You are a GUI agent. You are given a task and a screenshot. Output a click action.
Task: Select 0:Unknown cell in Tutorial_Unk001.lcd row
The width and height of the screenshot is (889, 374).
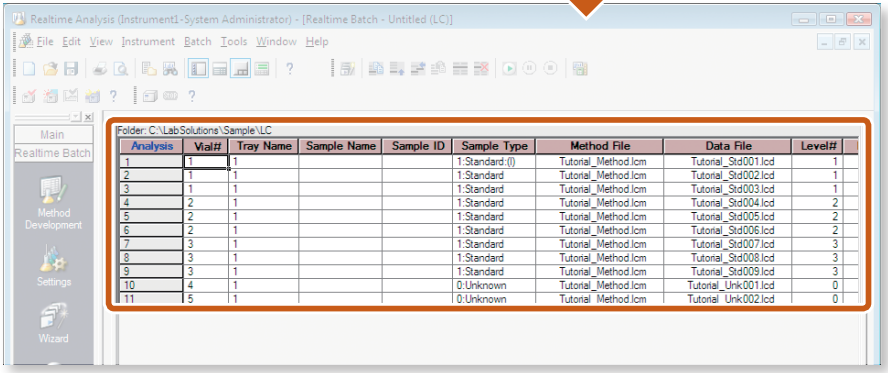point(494,285)
